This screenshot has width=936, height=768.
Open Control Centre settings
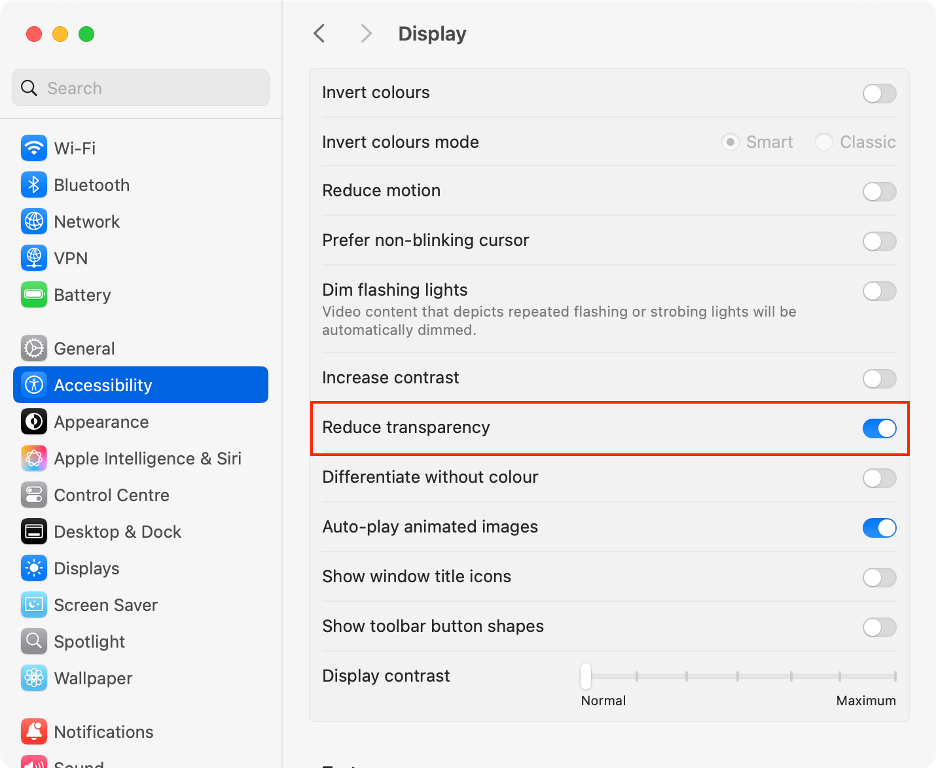coord(110,495)
